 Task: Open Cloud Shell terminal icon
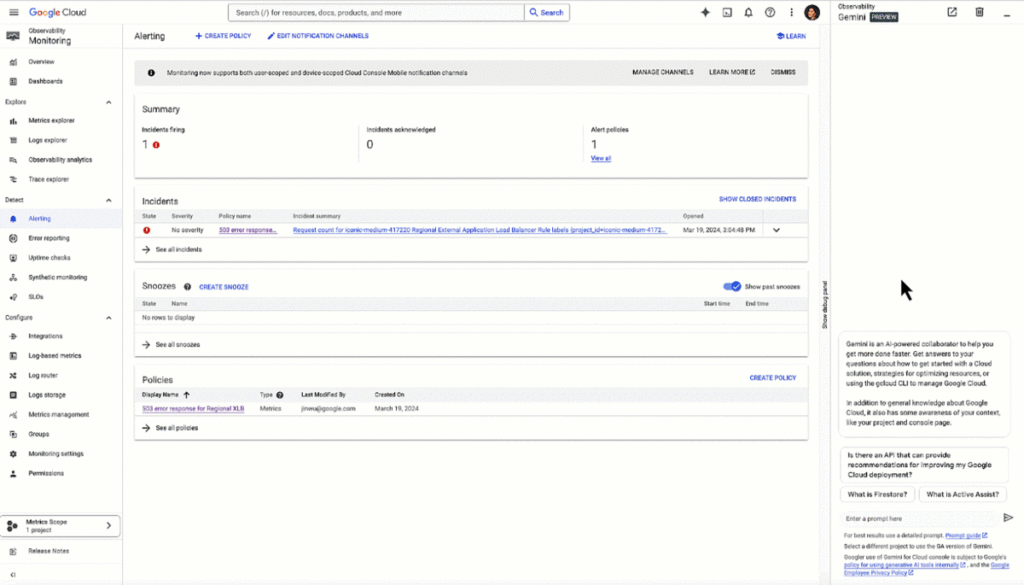pos(727,12)
